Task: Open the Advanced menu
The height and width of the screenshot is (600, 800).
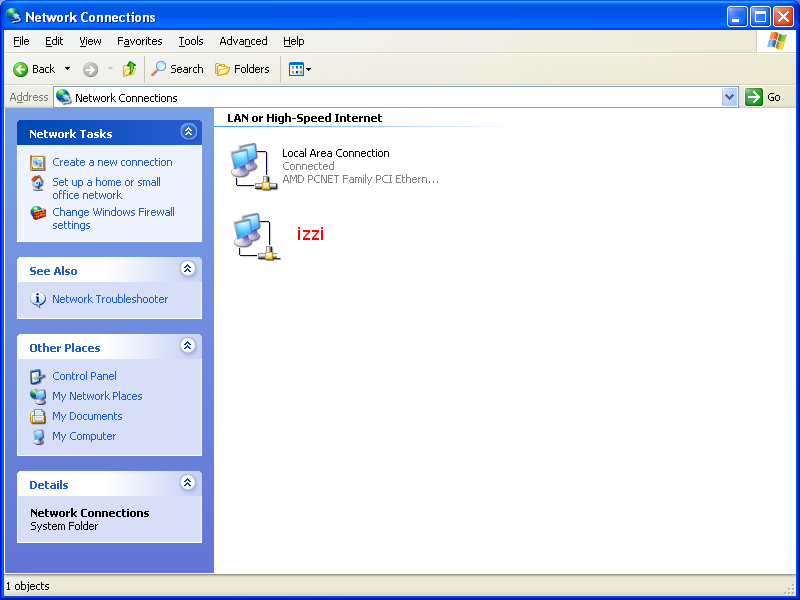Action: (x=243, y=41)
